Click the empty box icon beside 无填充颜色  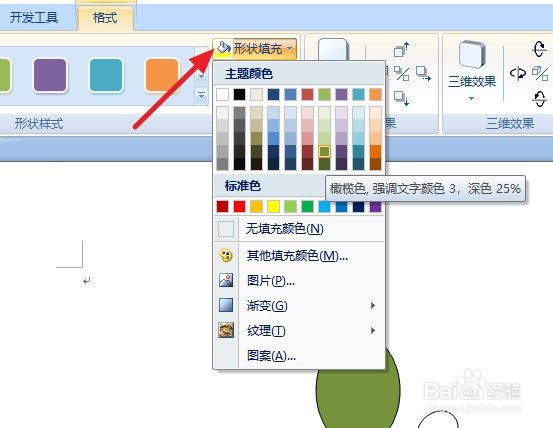[226, 229]
